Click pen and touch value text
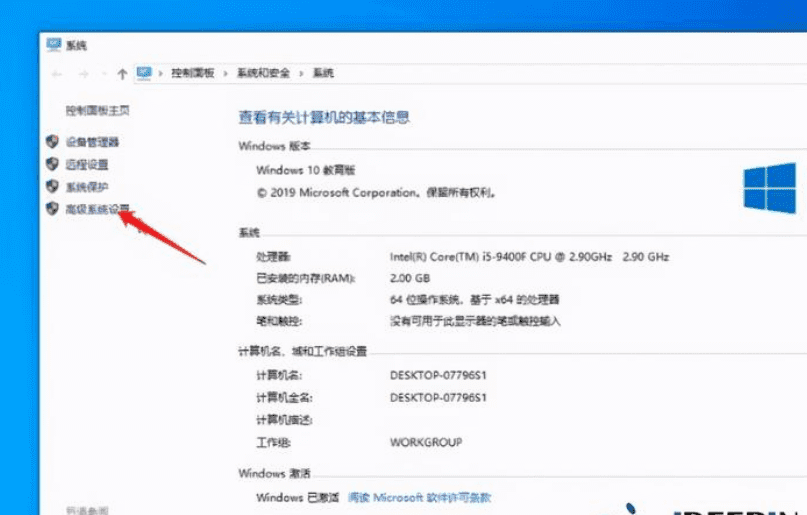Viewport: 807px width, 515px height. coord(475,322)
